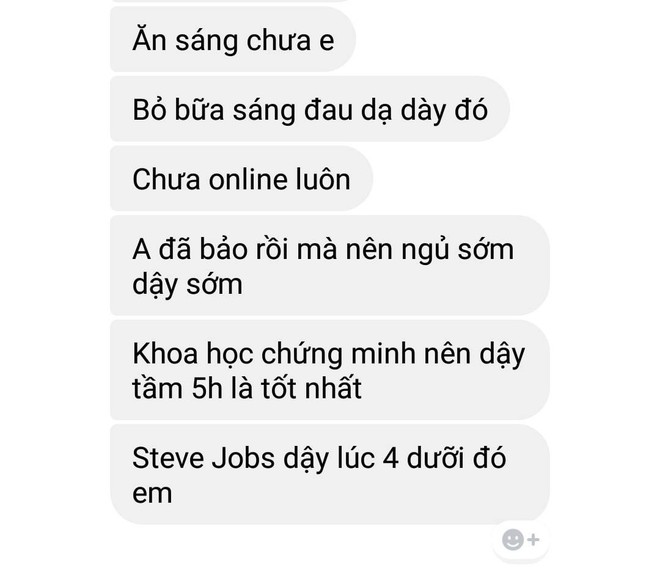Click the words "Bỏ bữa" in the chat
The width and height of the screenshot is (660, 576).
pos(178,109)
